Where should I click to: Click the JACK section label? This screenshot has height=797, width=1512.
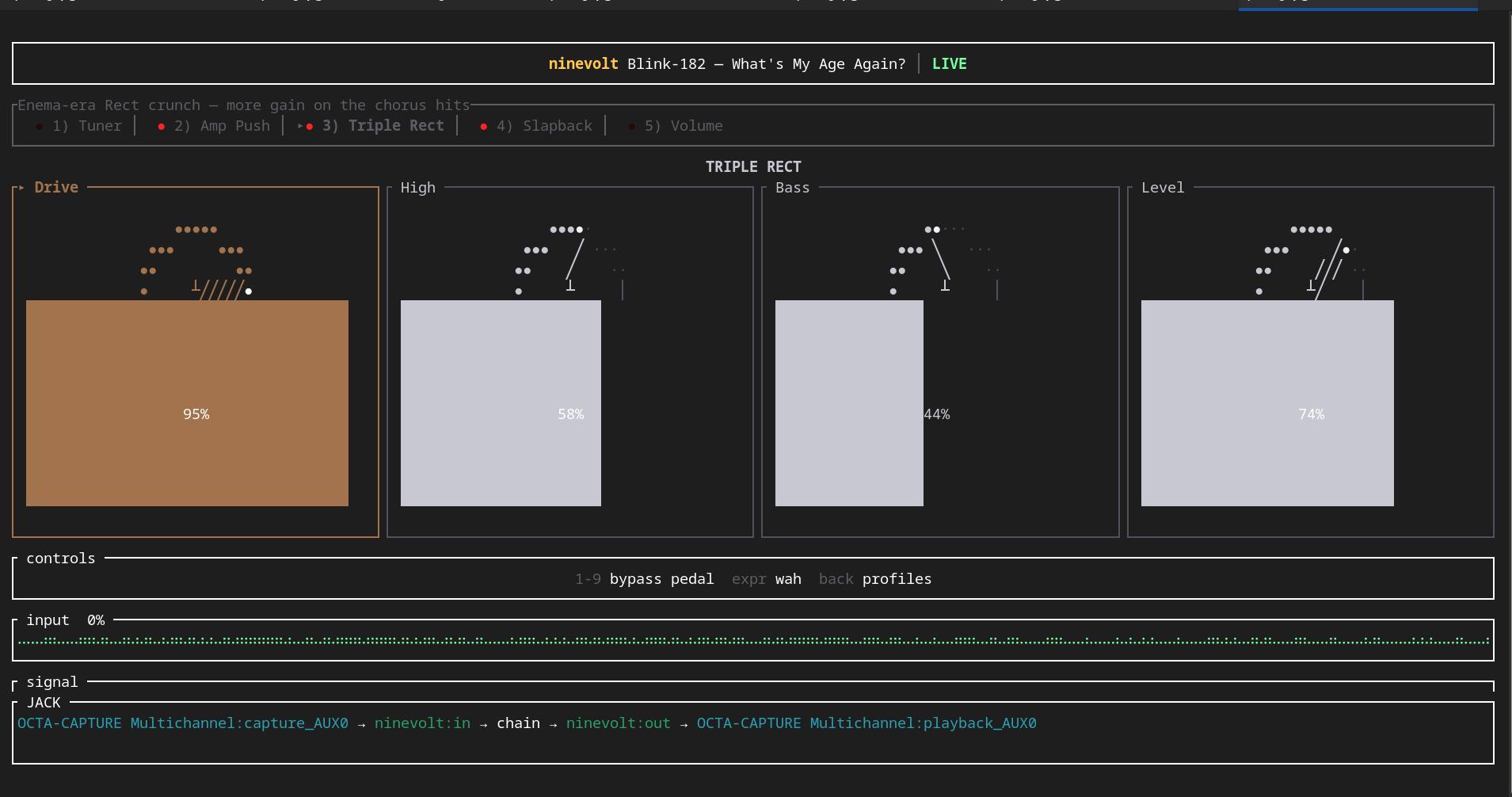pyautogui.click(x=44, y=703)
